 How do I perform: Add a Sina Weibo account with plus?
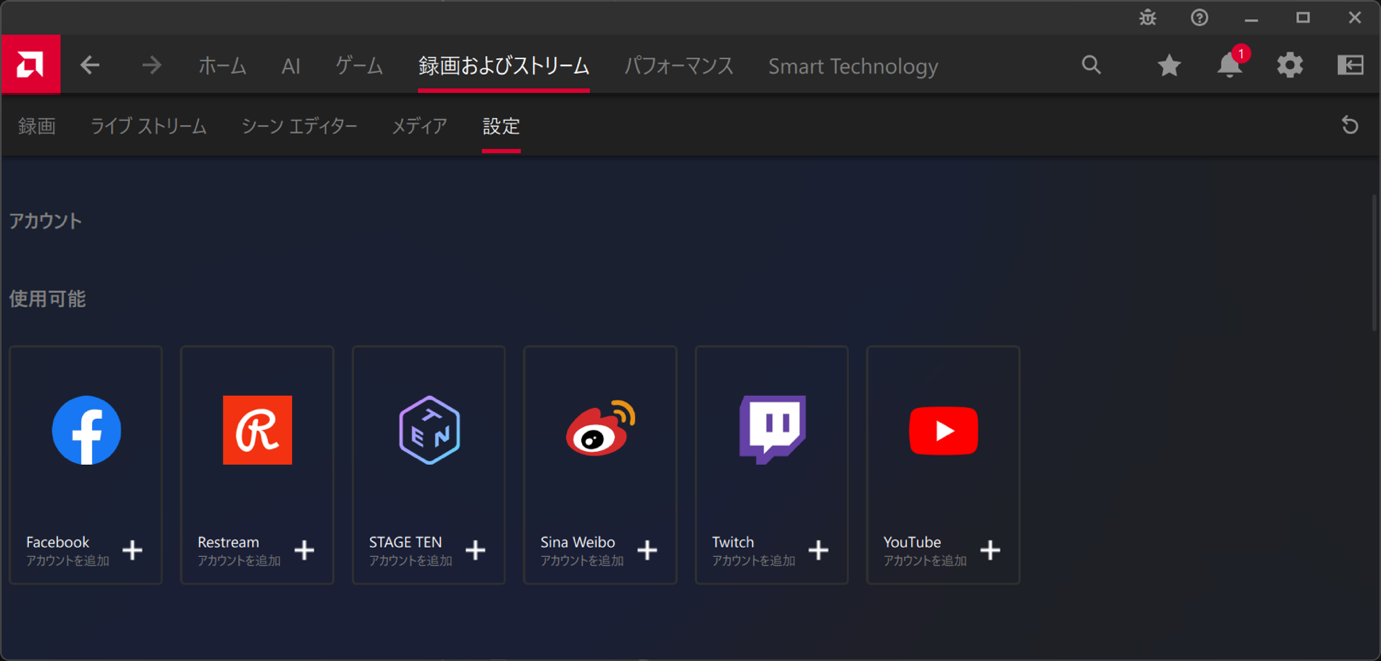click(x=647, y=550)
